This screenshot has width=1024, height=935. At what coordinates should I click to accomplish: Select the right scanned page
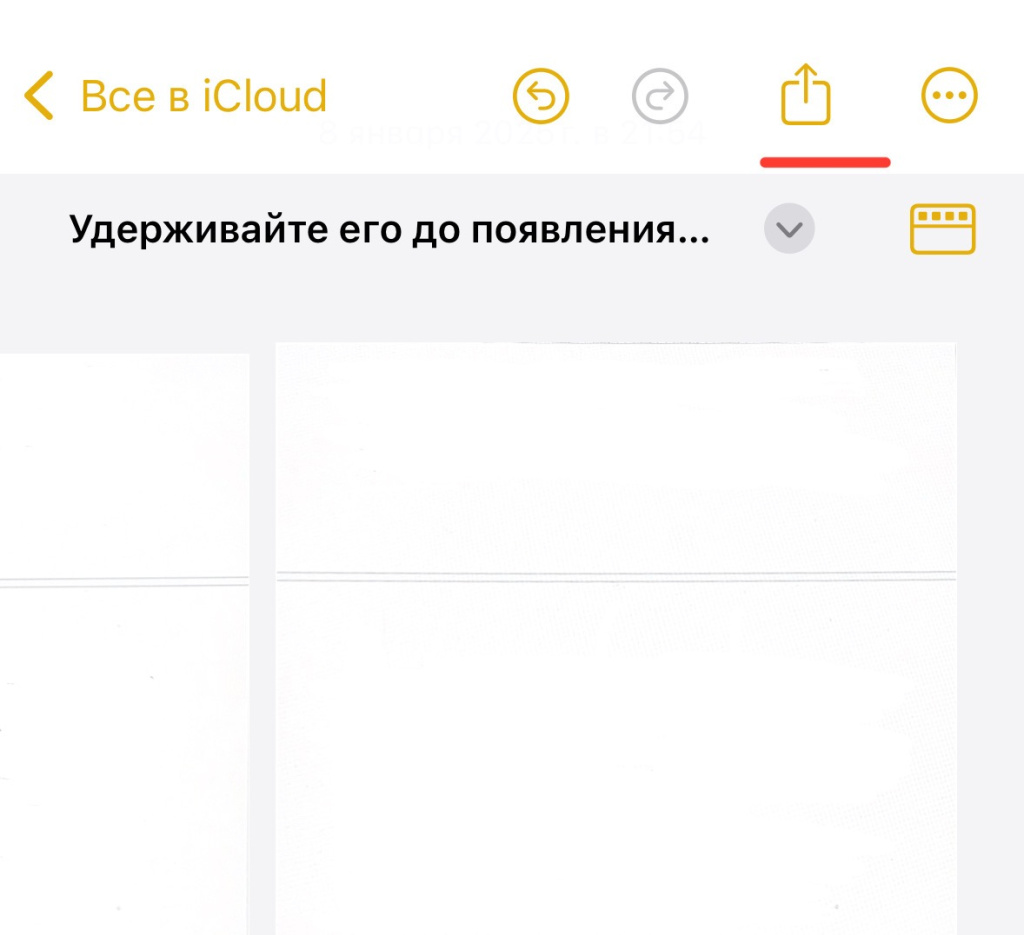[615, 640]
